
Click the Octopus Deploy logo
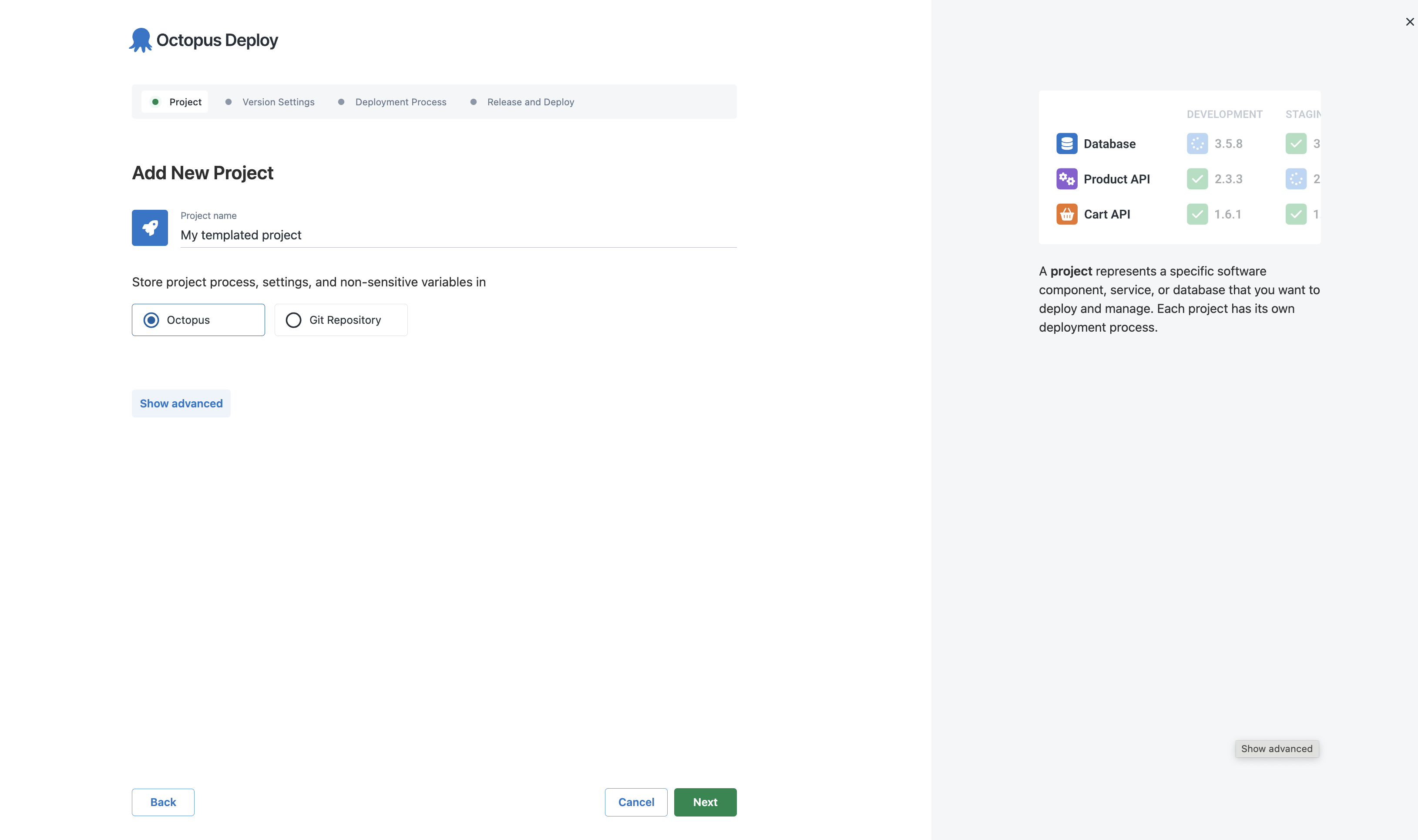[203, 39]
